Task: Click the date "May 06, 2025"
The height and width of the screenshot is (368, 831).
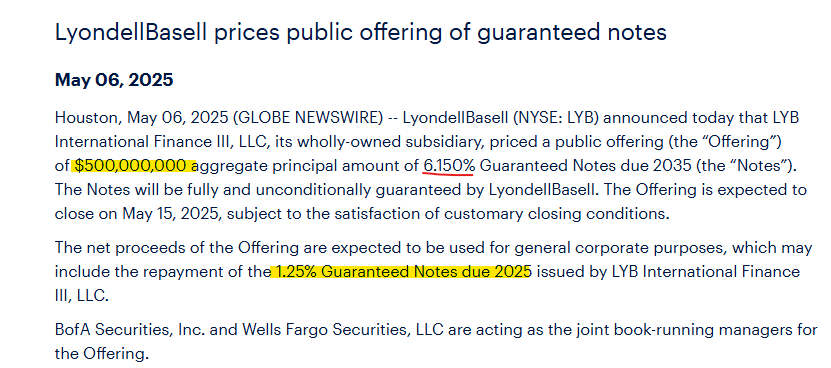Action: [x=114, y=80]
